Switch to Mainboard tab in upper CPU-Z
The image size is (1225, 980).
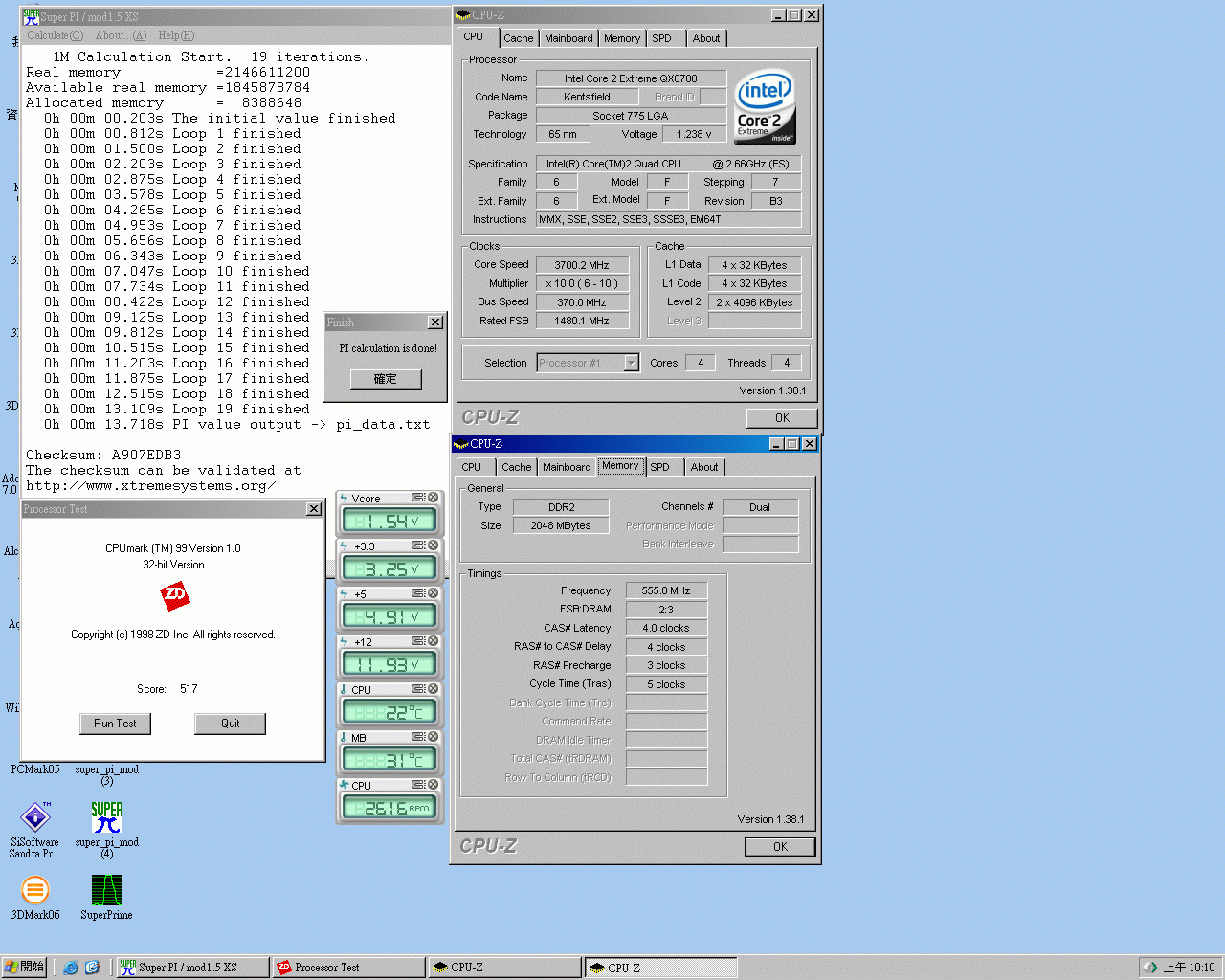[568, 38]
